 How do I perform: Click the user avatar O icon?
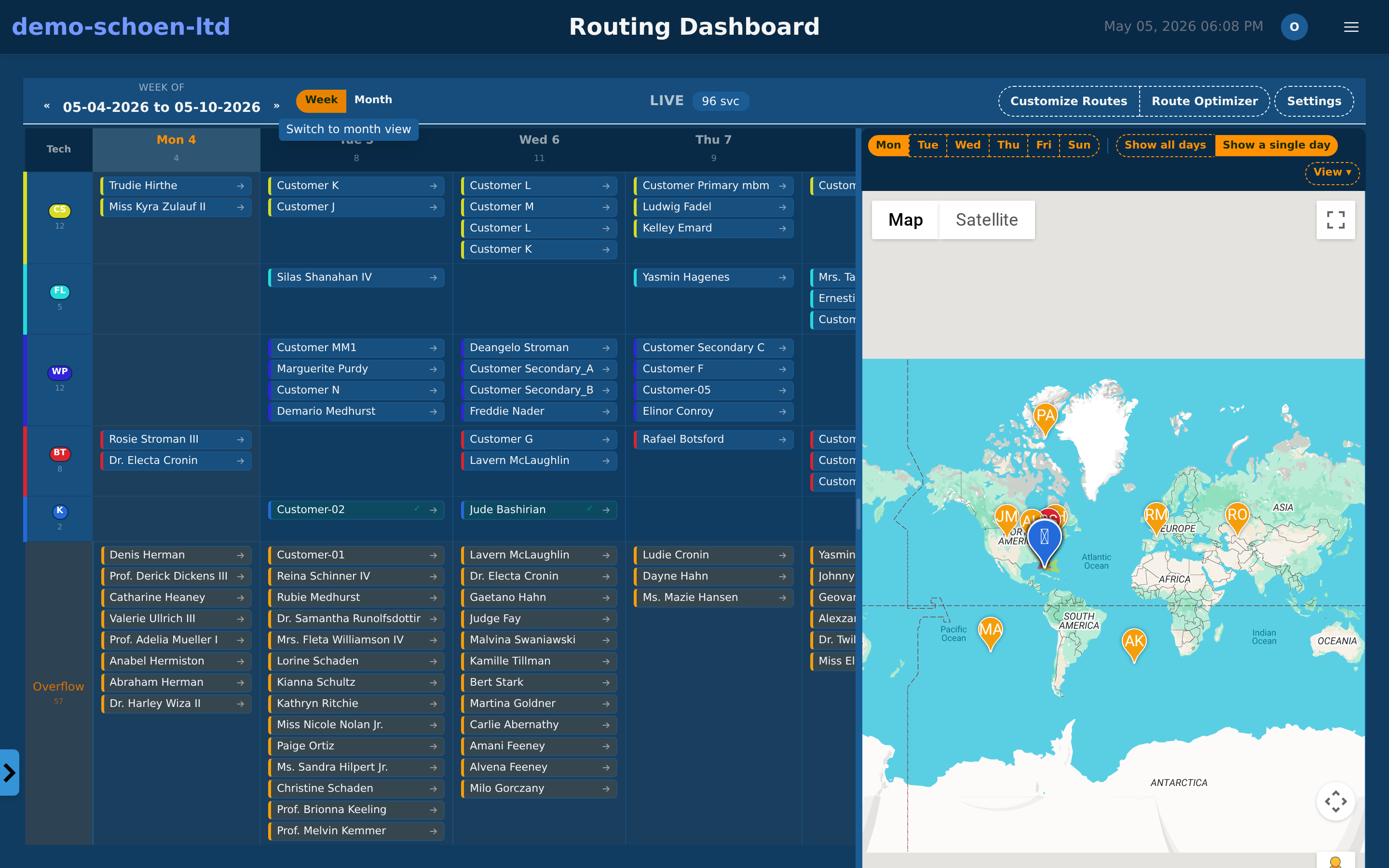(1294, 27)
